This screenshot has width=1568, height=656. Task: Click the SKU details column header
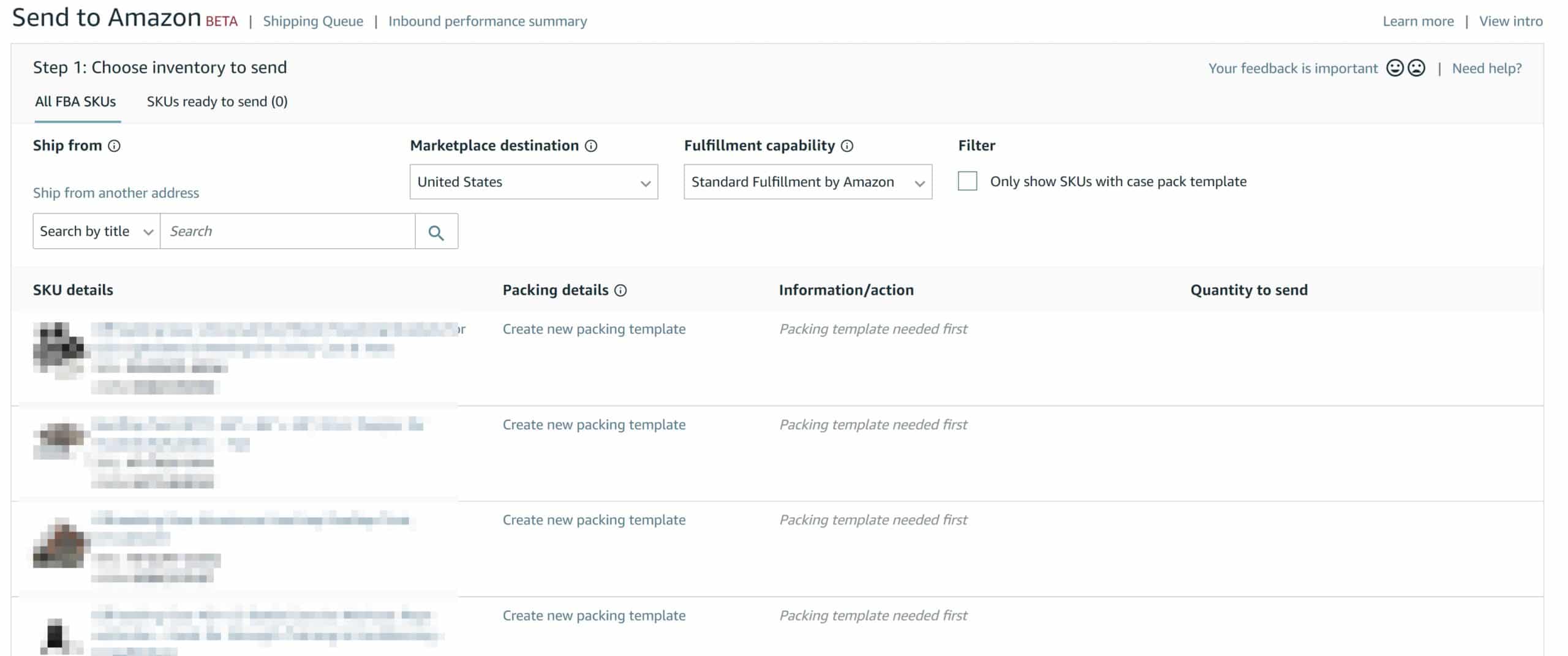tap(73, 290)
